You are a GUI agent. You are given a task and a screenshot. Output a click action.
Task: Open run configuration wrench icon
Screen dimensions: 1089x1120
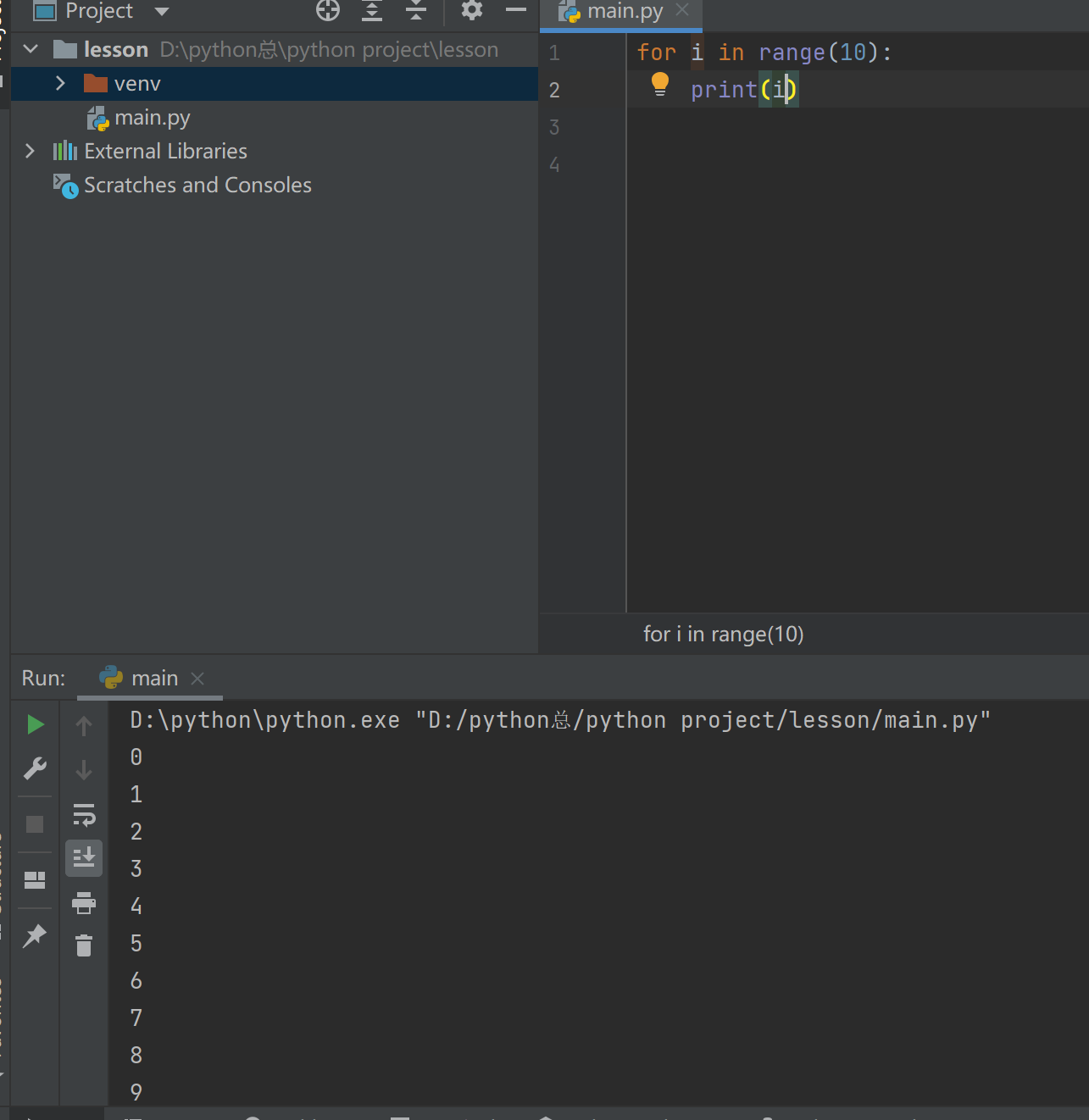pos(35,768)
